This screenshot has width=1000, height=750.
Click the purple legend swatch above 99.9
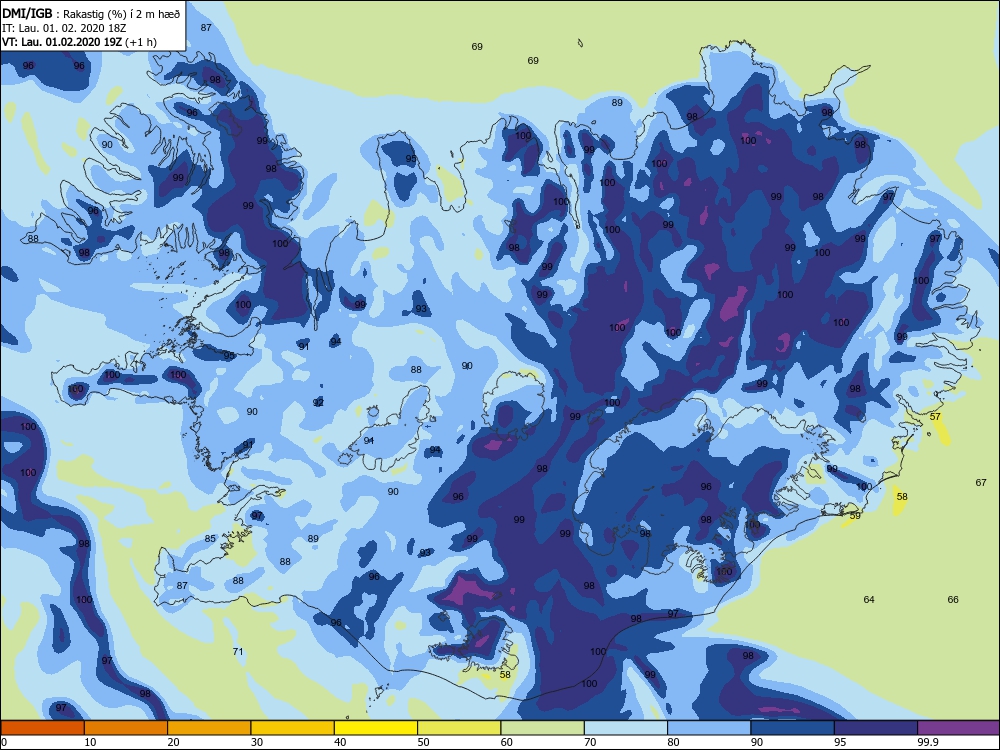tap(959, 728)
